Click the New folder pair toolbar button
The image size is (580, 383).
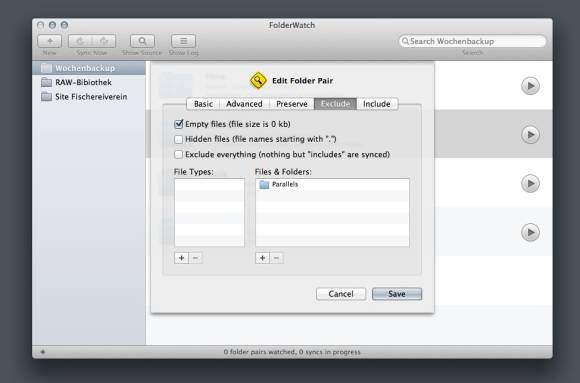click(50, 41)
